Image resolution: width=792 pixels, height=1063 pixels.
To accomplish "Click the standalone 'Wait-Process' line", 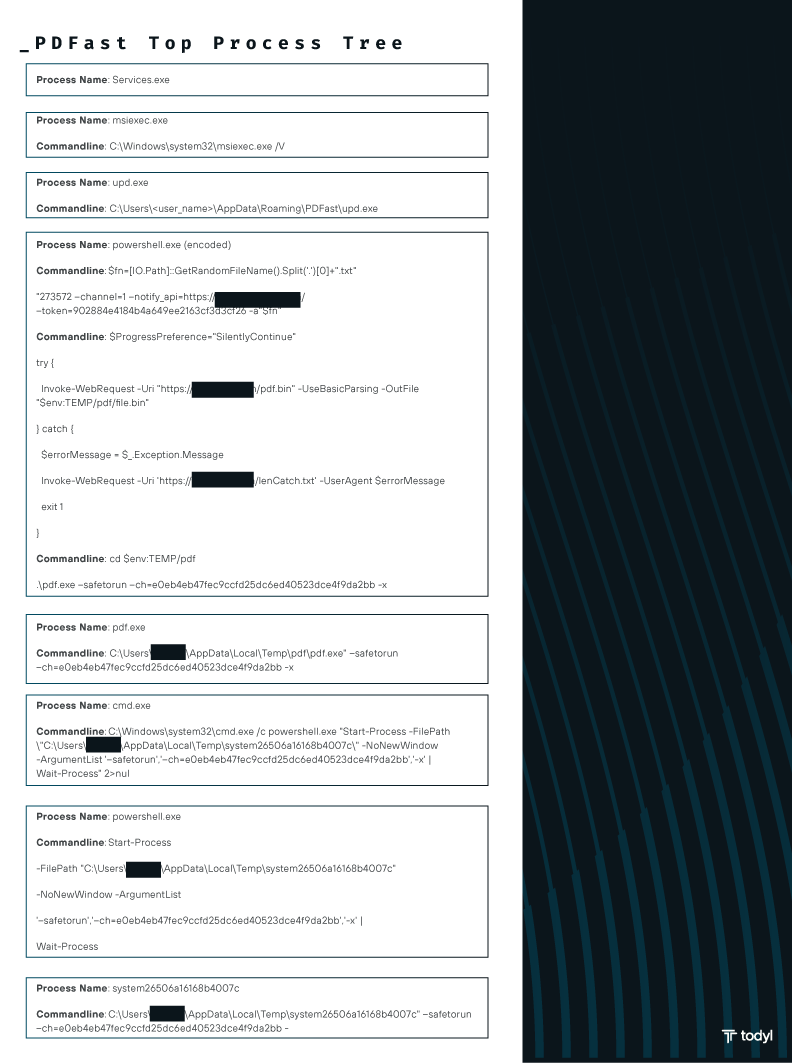I will coord(67,946).
